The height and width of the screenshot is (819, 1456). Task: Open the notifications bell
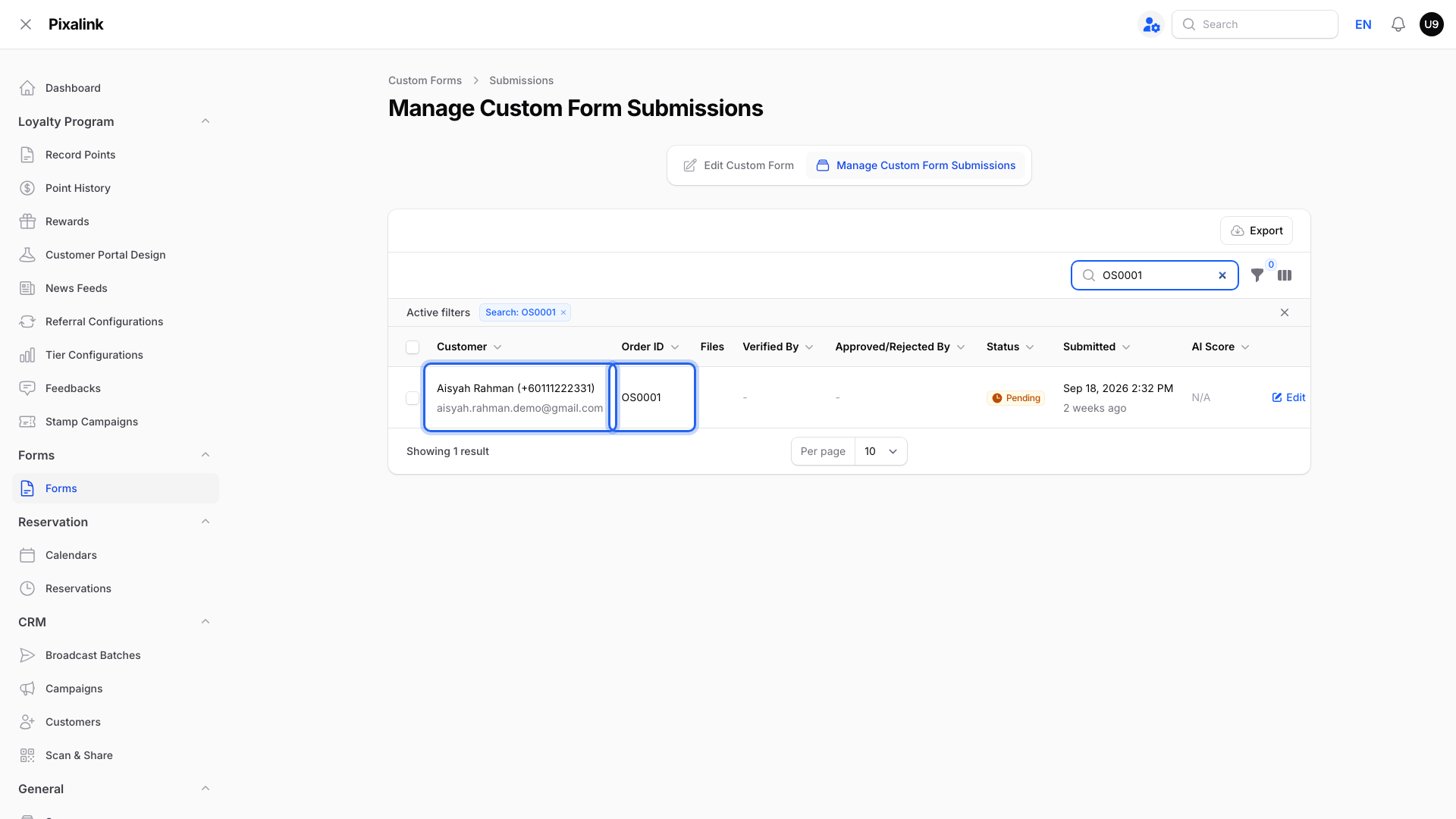[1398, 24]
